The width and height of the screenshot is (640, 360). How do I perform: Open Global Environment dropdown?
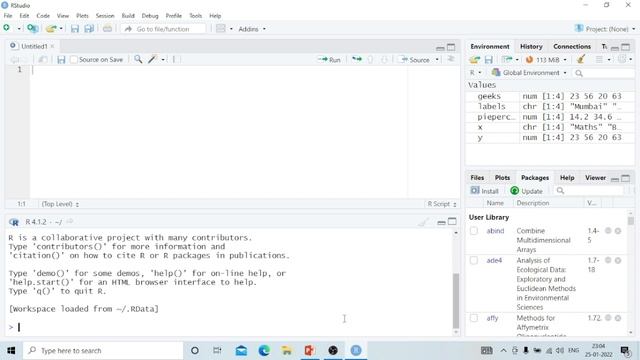tap(529, 73)
